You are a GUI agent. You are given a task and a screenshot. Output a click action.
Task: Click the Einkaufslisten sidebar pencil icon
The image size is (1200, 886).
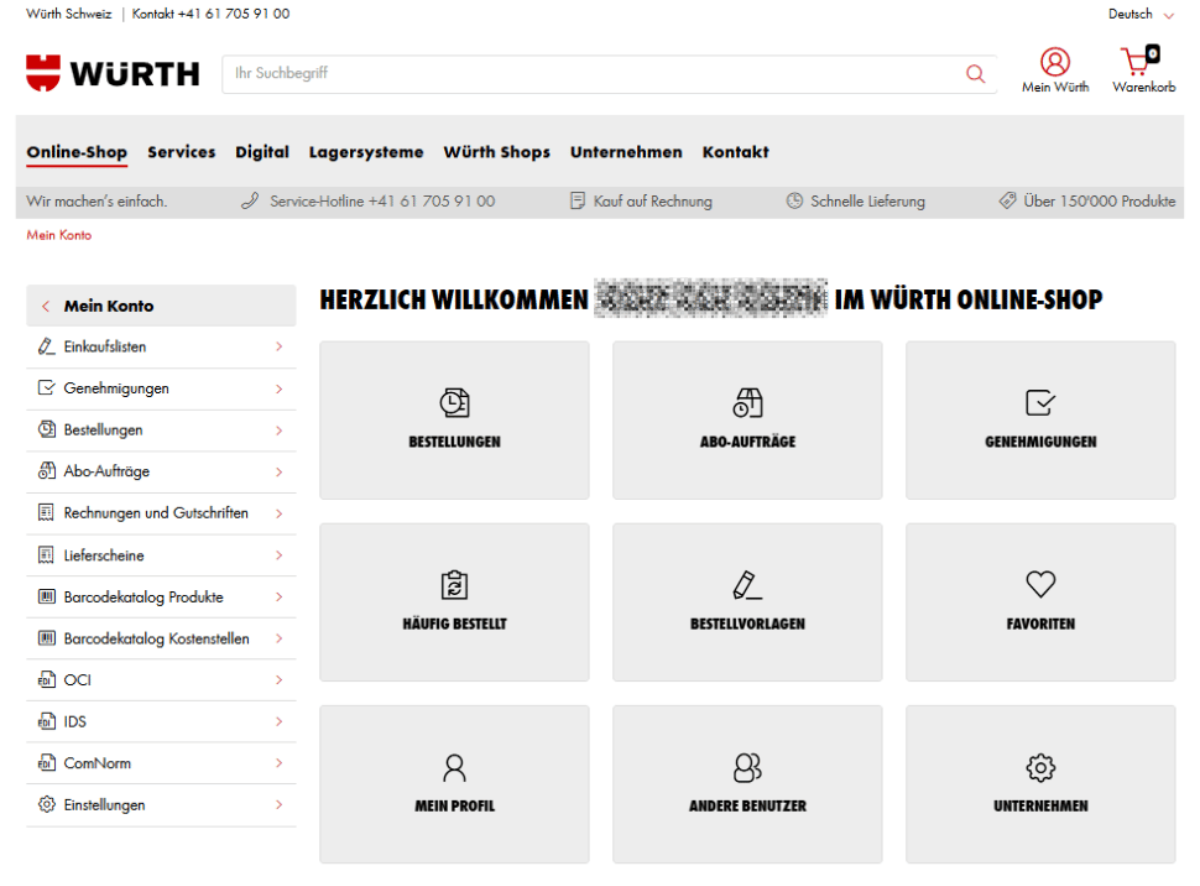tap(46, 347)
